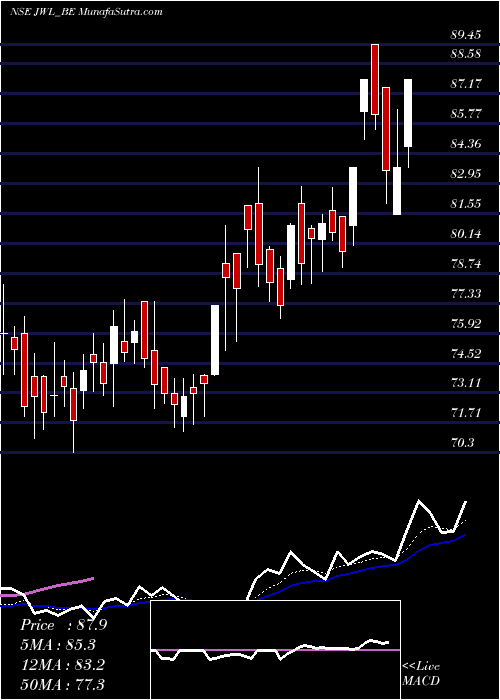
Task: Select the 74.52 price level label
Action: click(x=466, y=354)
